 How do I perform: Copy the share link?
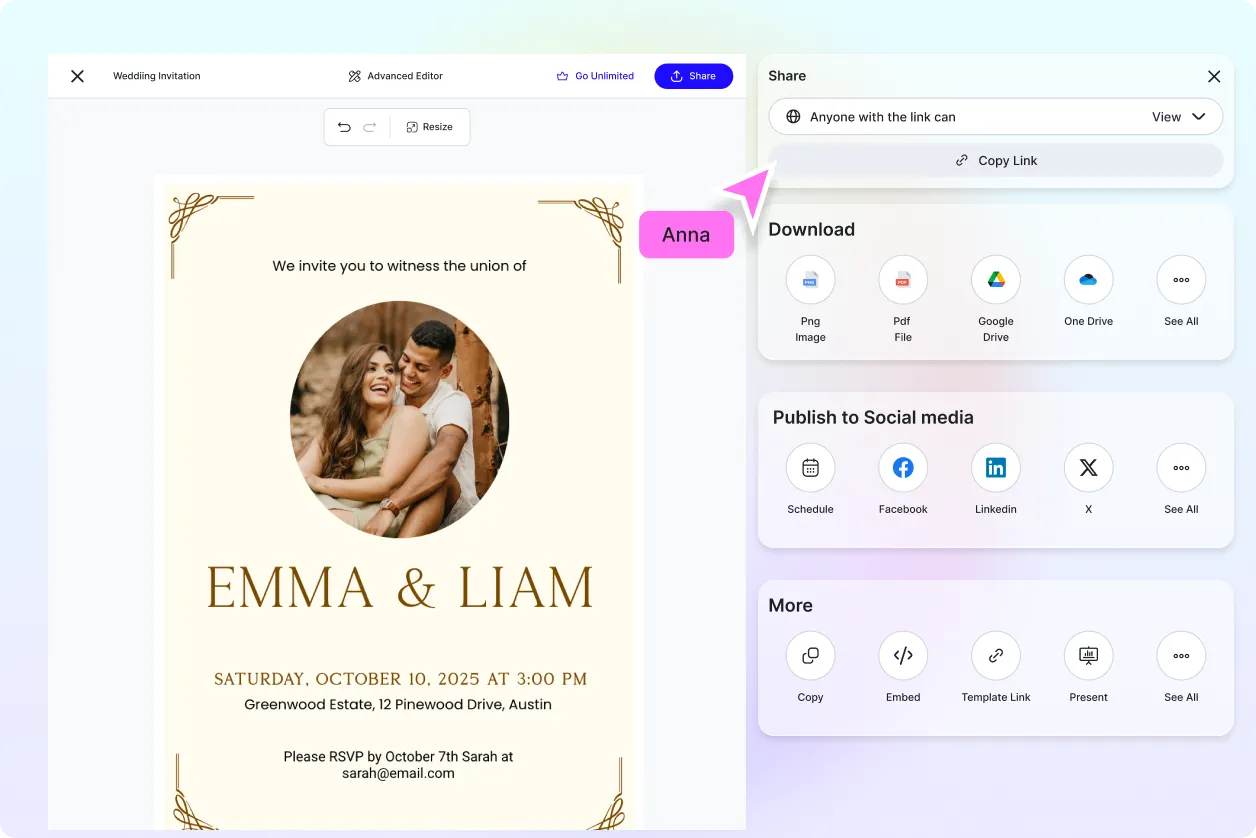click(x=996, y=160)
